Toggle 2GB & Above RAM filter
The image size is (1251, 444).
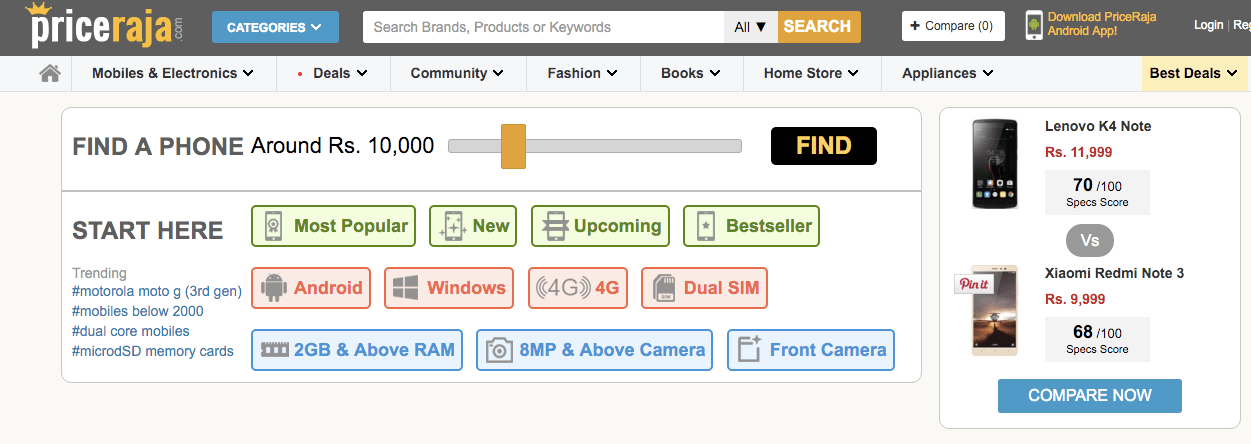pos(357,350)
